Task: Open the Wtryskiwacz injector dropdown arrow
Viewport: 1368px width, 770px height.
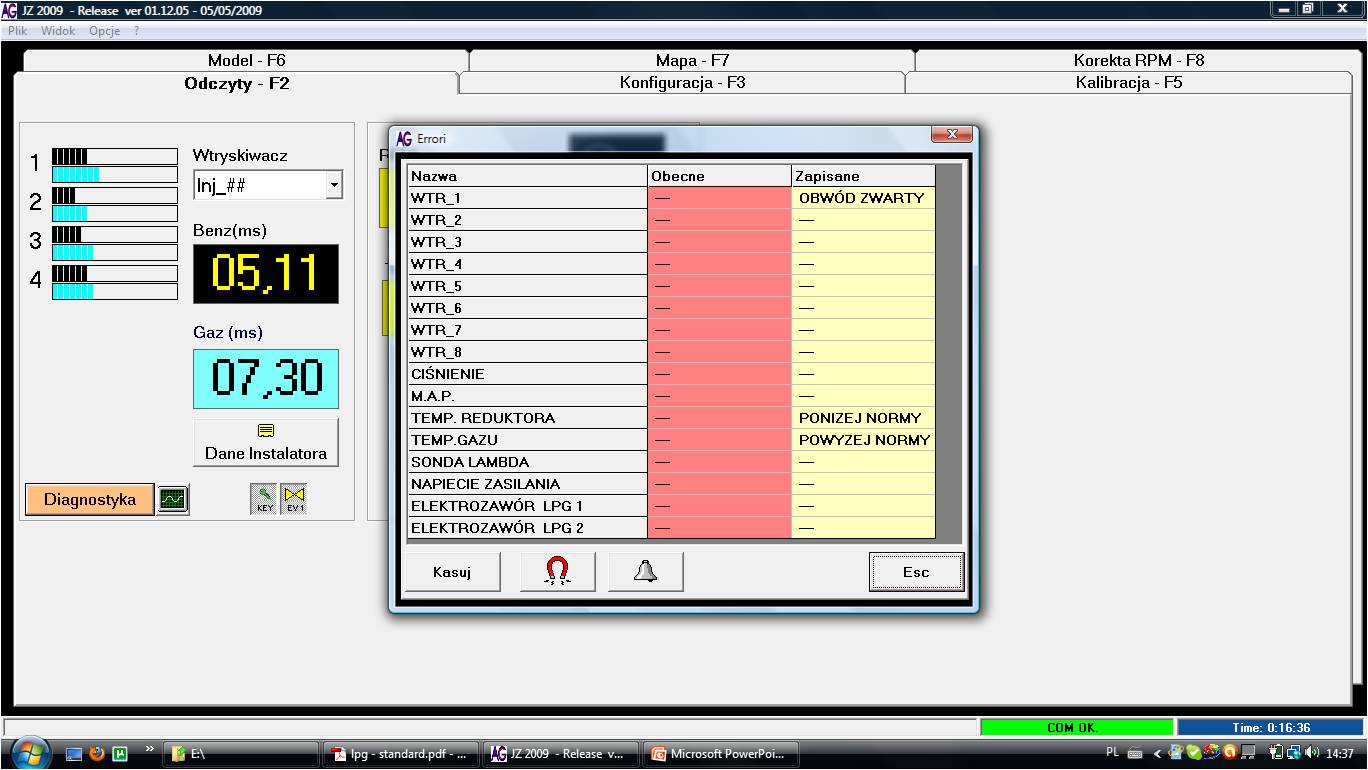Action: point(334,185)
